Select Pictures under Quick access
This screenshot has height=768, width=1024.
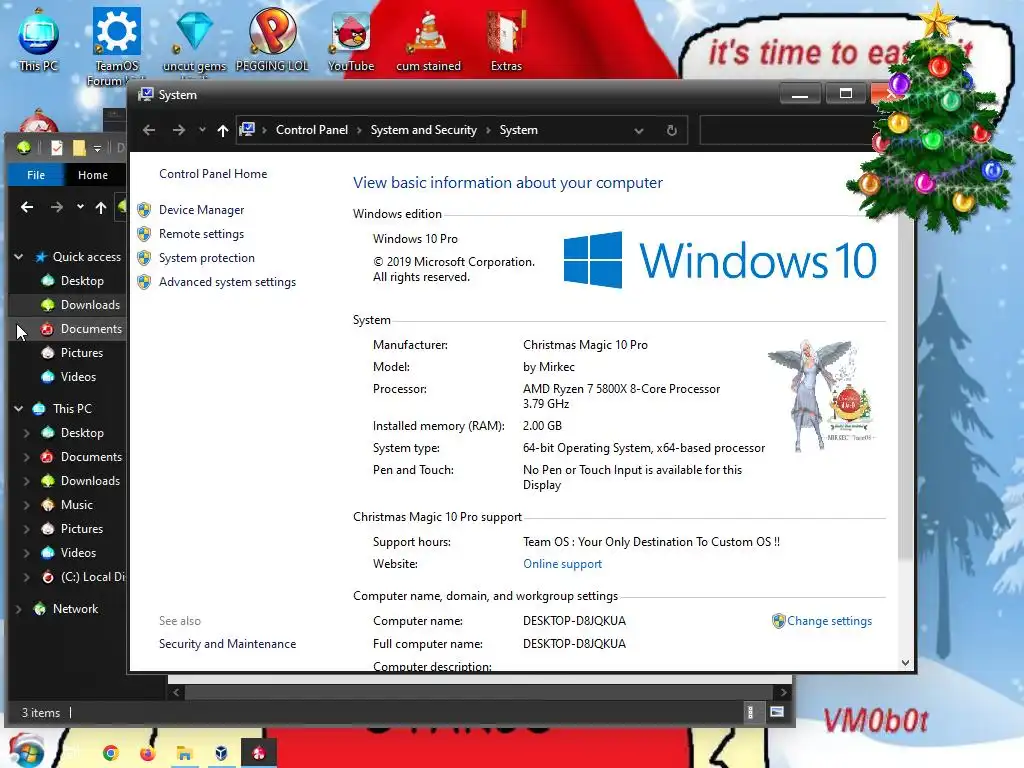click(82, 353)
